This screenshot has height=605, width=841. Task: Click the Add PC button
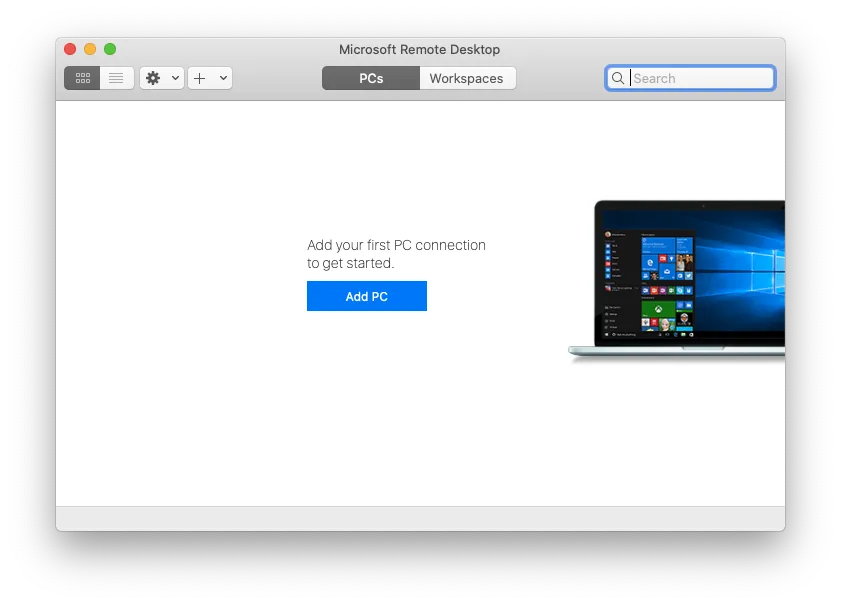click(x=367, y=296)
